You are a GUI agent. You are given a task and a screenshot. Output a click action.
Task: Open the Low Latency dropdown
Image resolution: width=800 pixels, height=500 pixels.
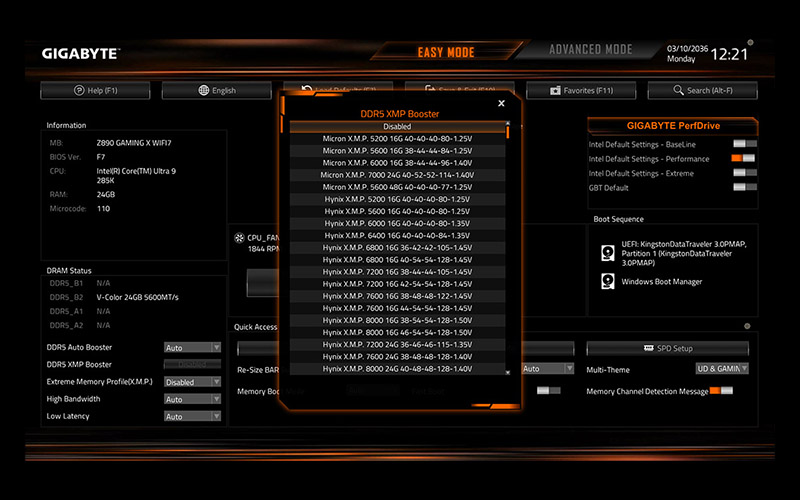(192, 416)
